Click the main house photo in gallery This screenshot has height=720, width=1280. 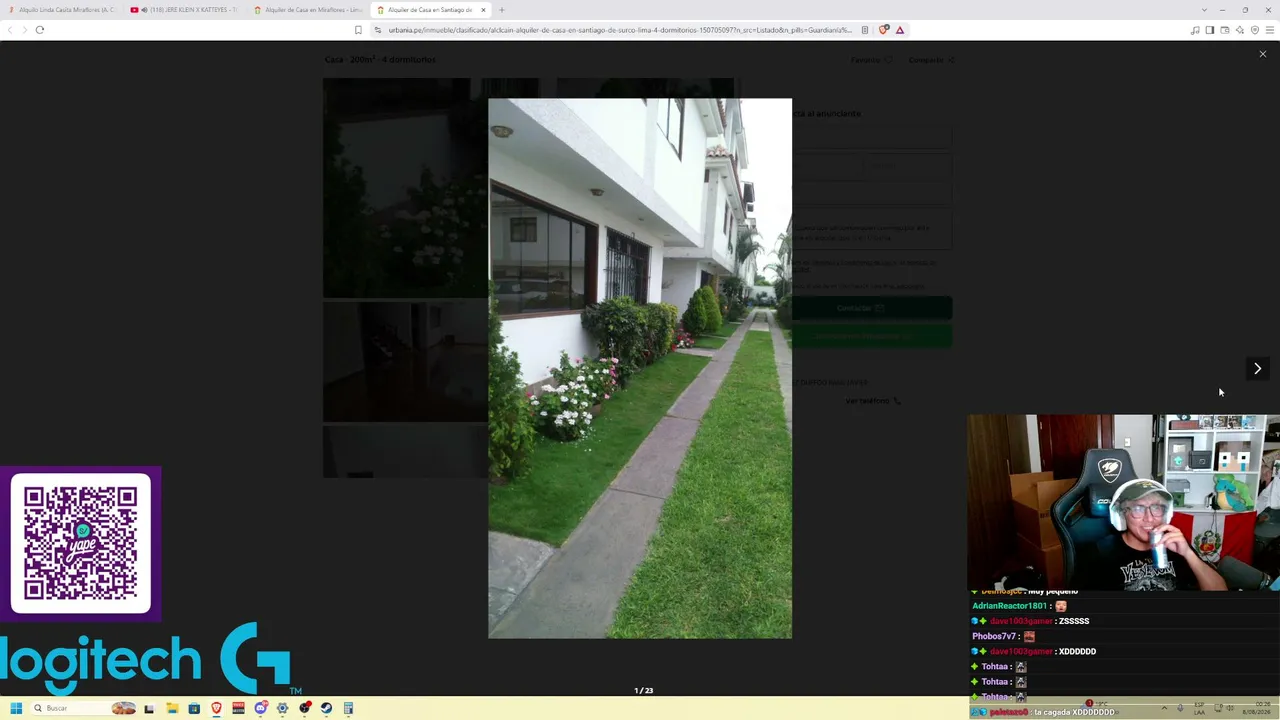640,368
